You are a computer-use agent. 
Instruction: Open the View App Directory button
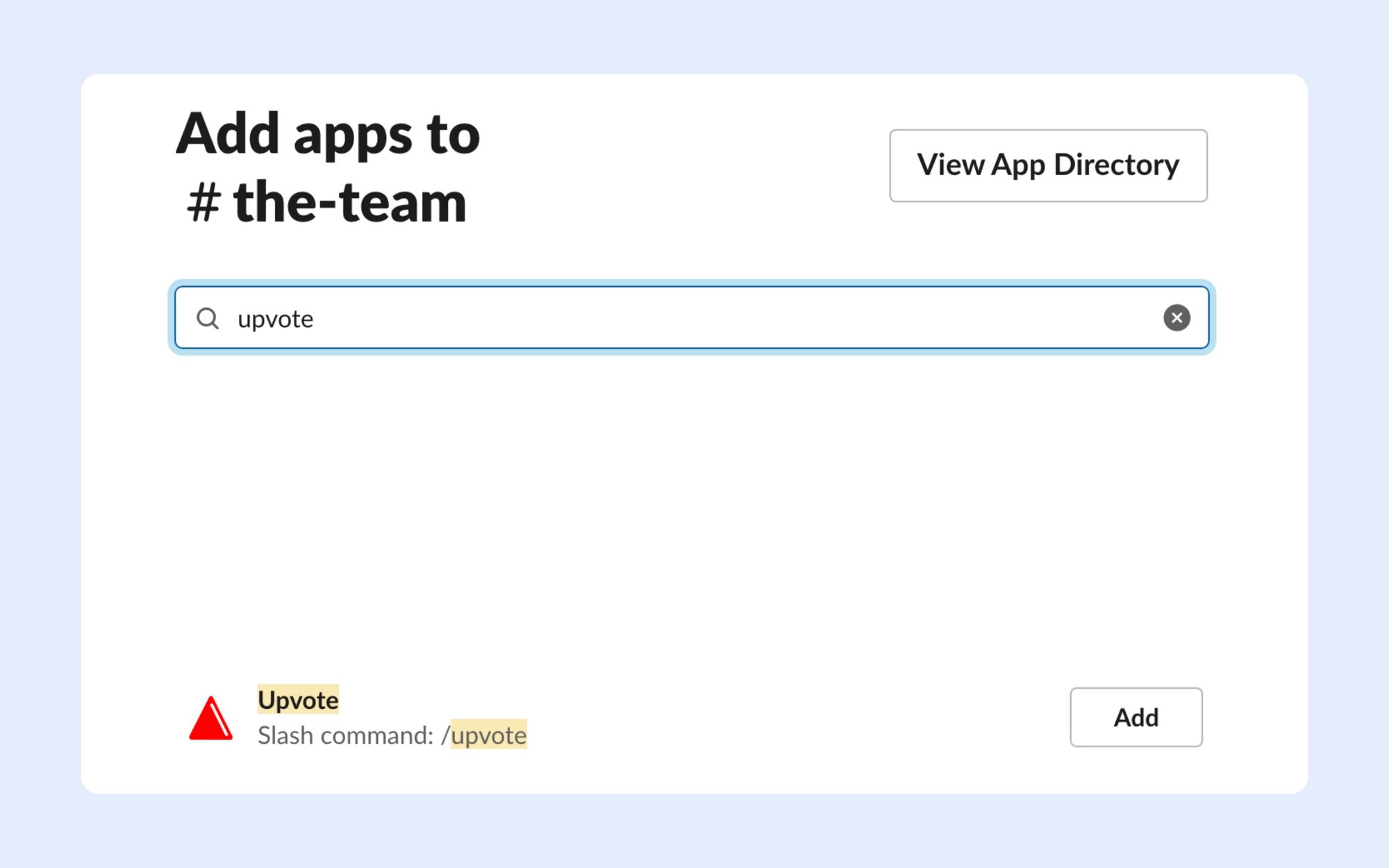pyautogui.click(x=1048, y=165)
